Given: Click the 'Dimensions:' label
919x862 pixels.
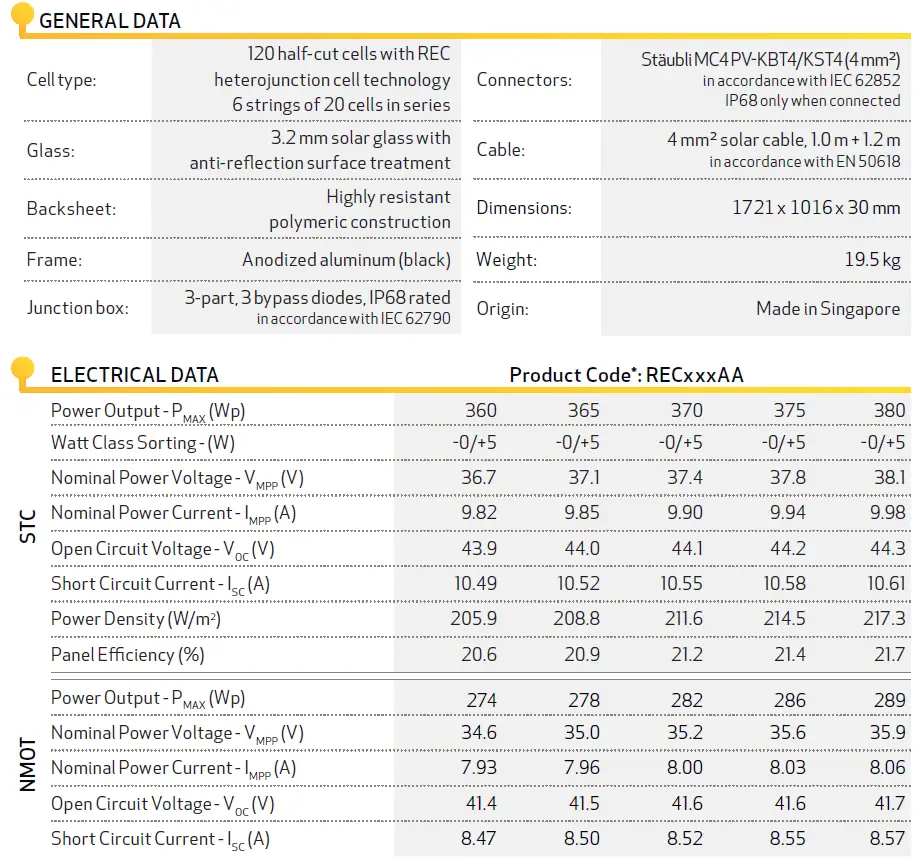Looking at the screenshot, I should point(524,207).
